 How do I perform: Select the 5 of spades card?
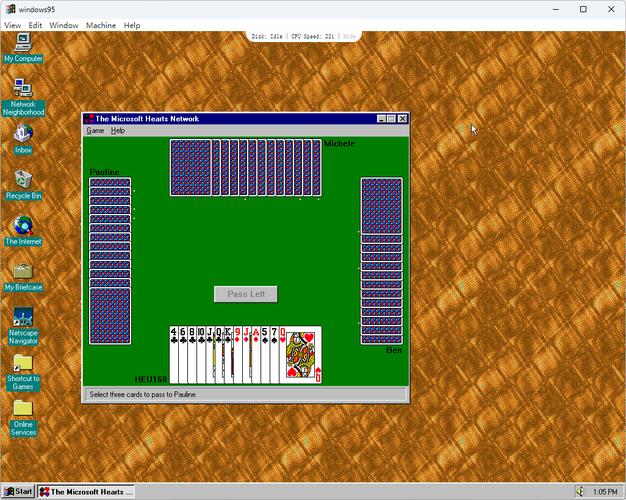(x=265, y=355)
